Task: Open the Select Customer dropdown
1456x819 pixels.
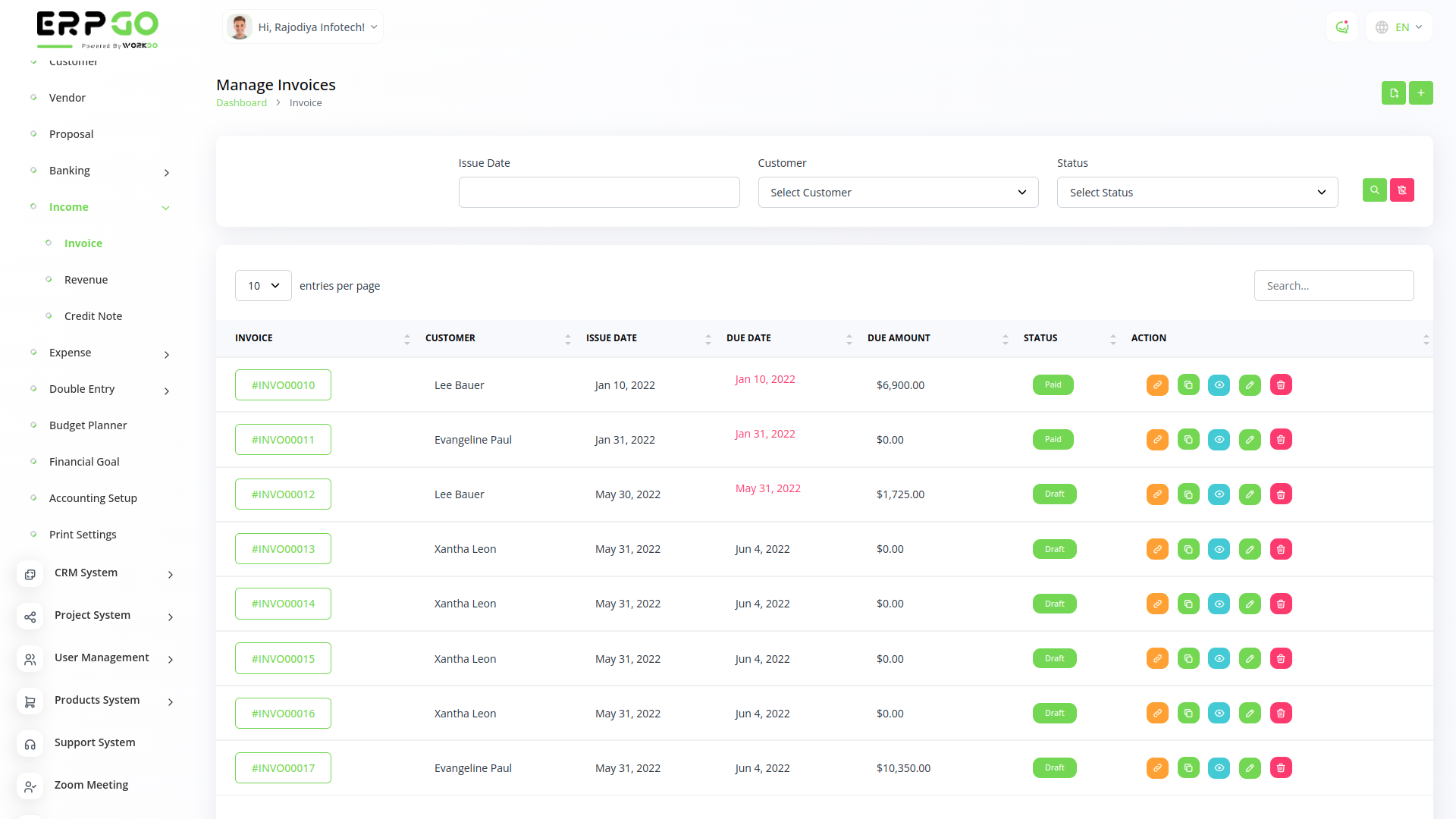Action: pyautogui.click(x=898, y=193)
